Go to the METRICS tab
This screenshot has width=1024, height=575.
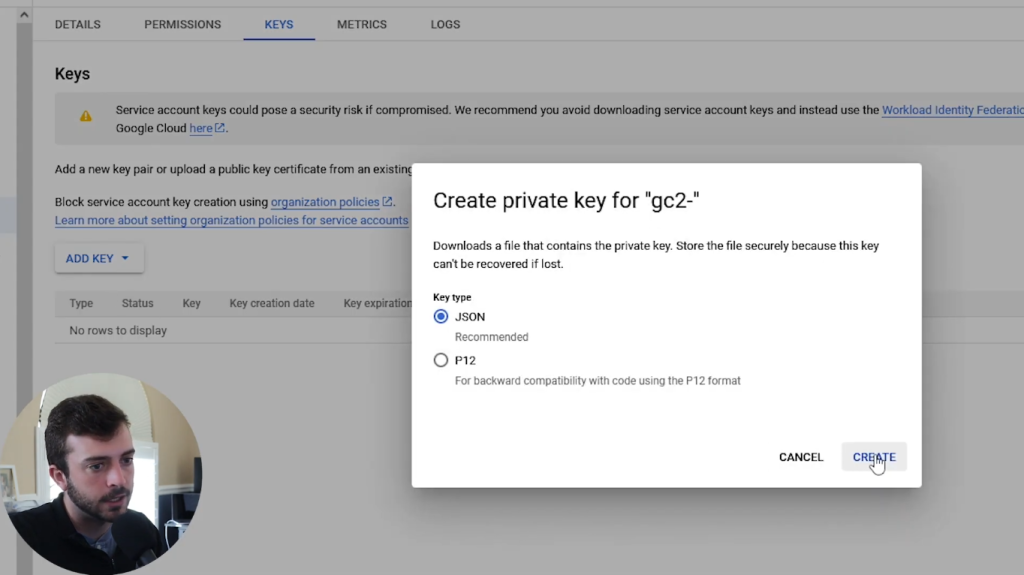click(361, 24)
